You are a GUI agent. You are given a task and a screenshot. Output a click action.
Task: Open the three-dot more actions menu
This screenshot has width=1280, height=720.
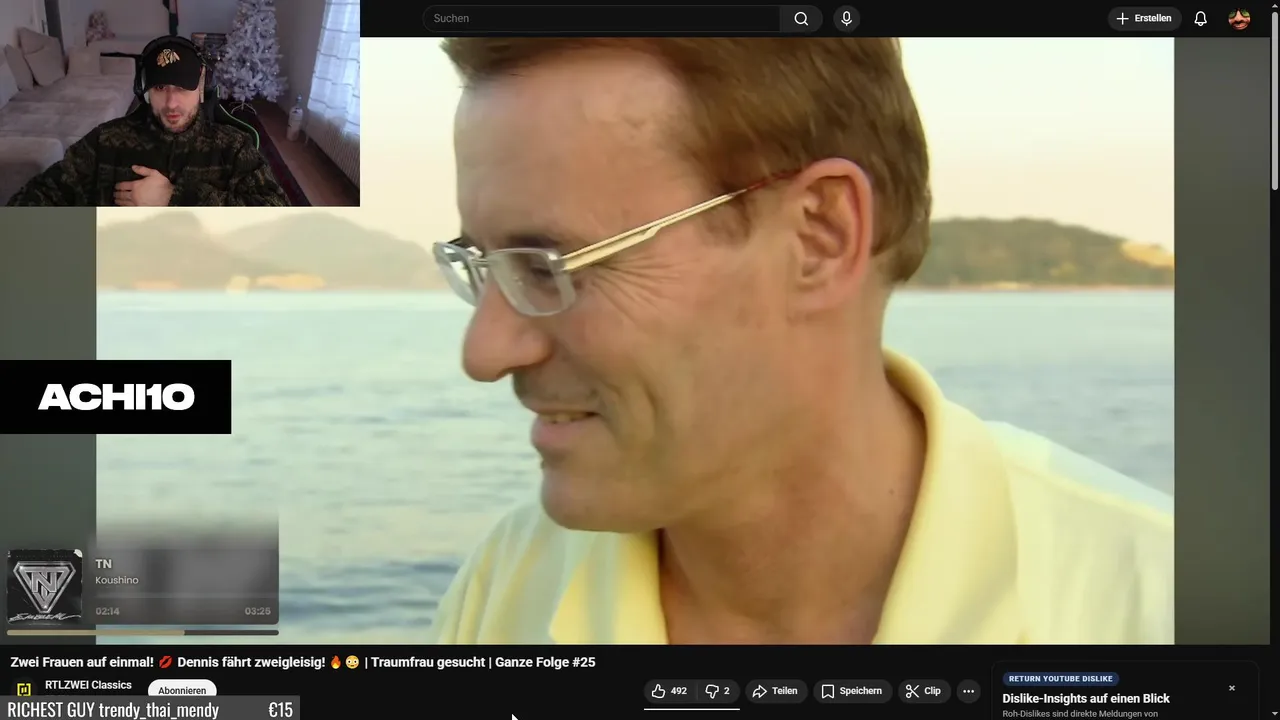[x=968, y=691]
